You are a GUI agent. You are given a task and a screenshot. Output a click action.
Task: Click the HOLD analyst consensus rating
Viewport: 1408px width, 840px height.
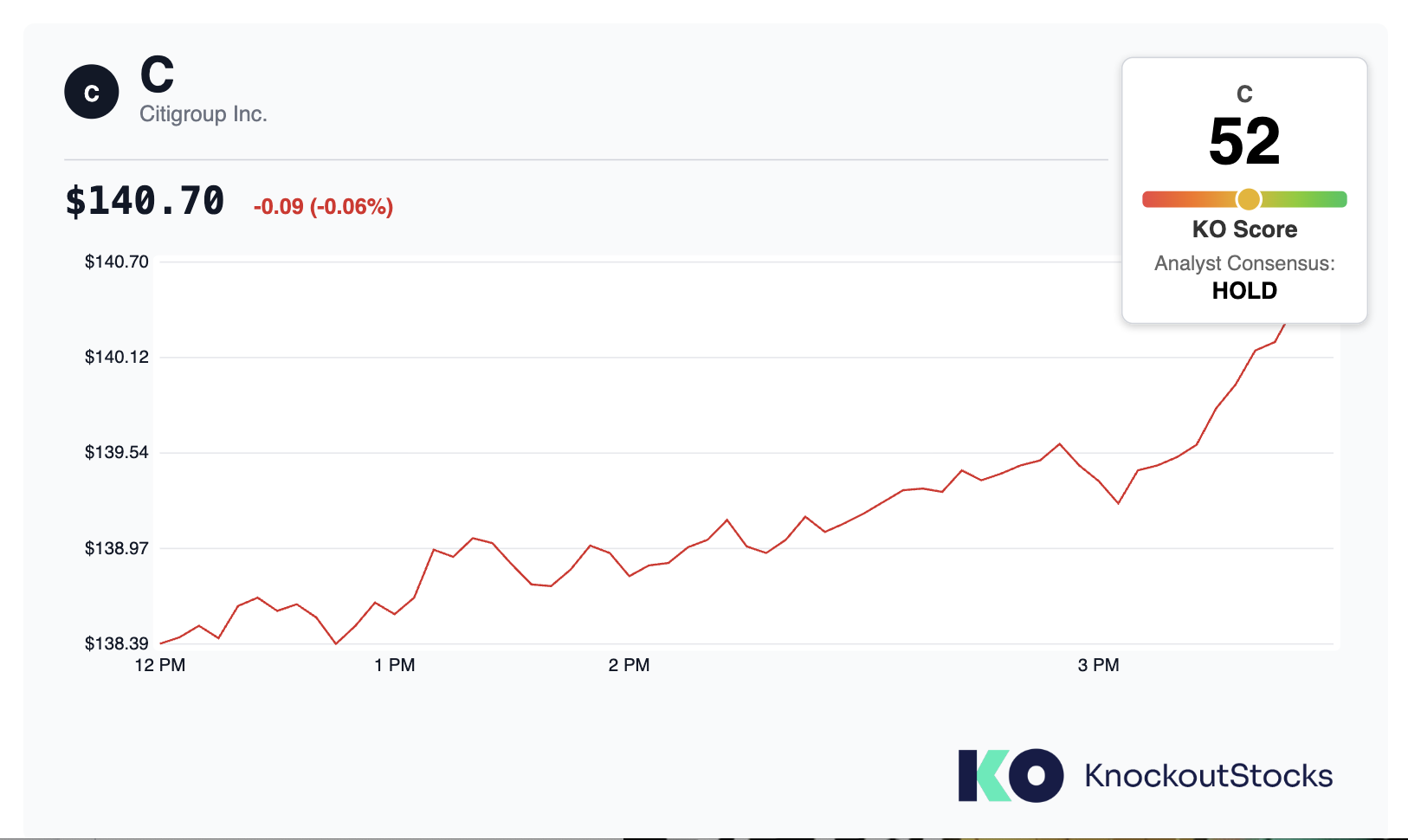click(1244, 291)
